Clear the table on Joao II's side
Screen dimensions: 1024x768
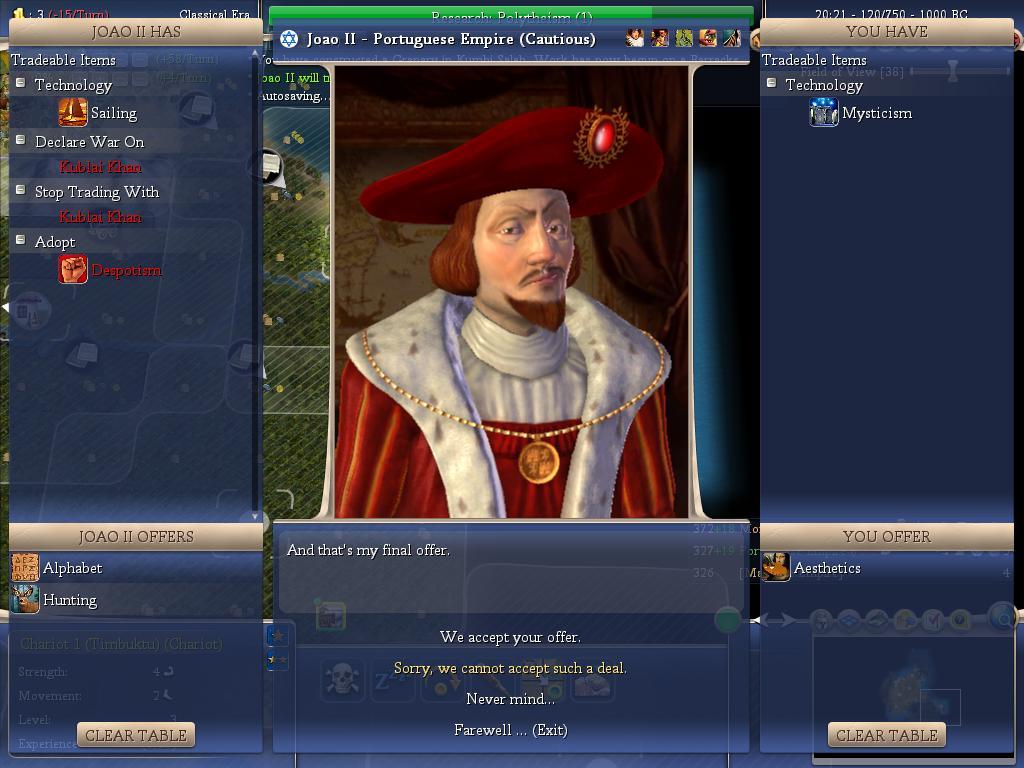[136, 735]
